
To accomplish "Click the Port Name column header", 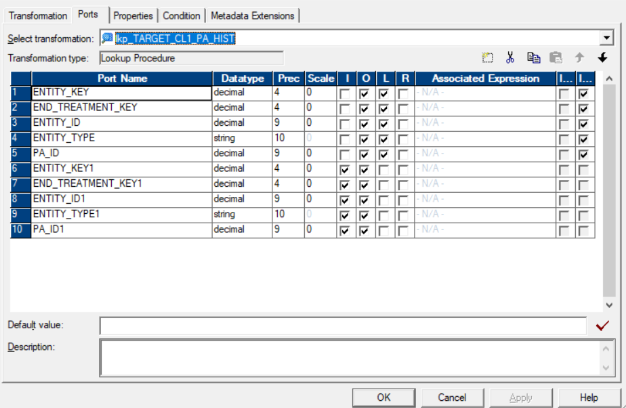I will pos(122,79).
